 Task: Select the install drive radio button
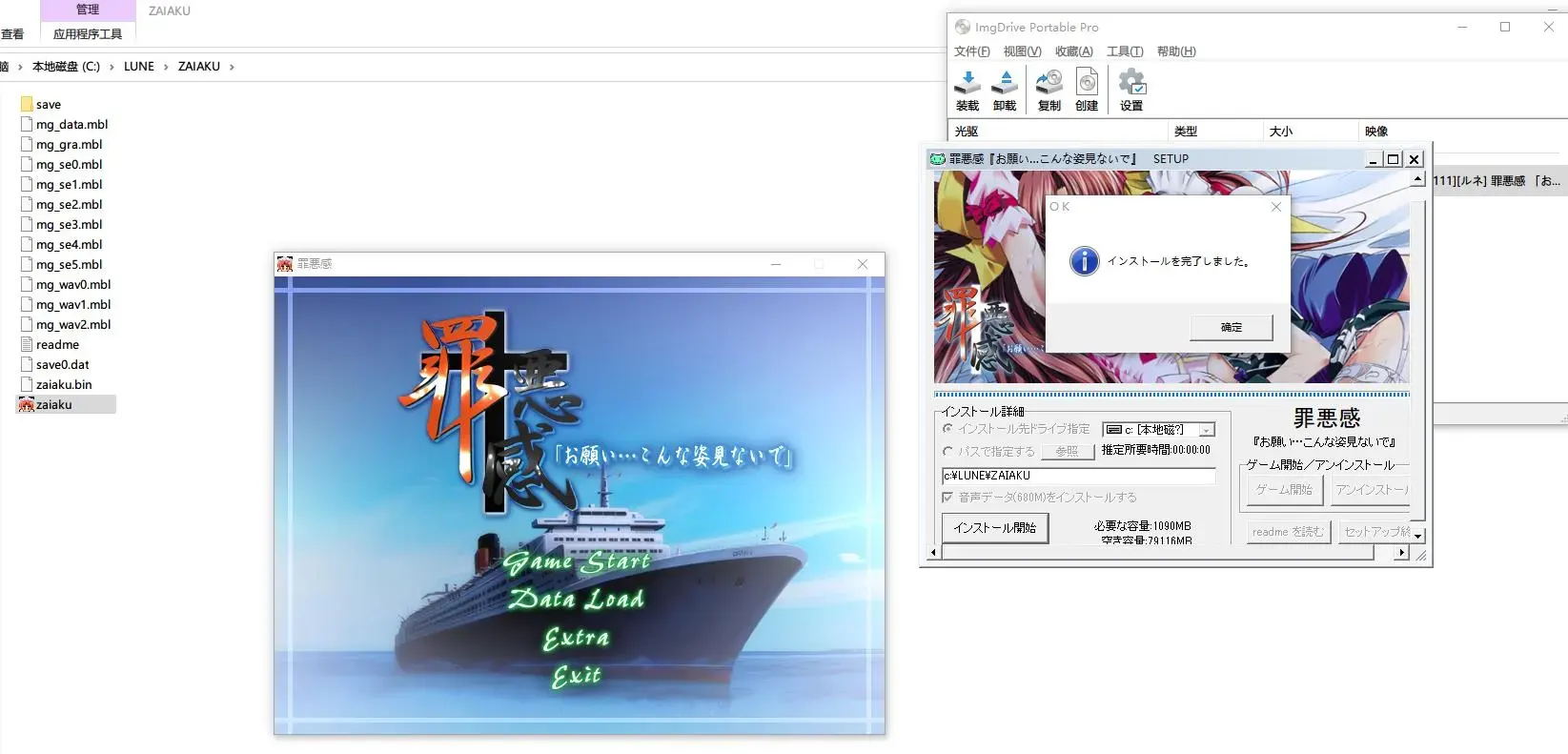pos(947,429)
